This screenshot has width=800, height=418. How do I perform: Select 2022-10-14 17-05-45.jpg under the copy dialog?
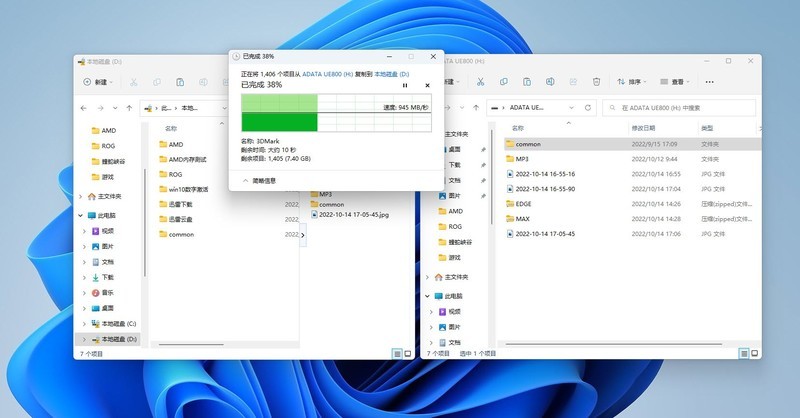click(350, 215)
